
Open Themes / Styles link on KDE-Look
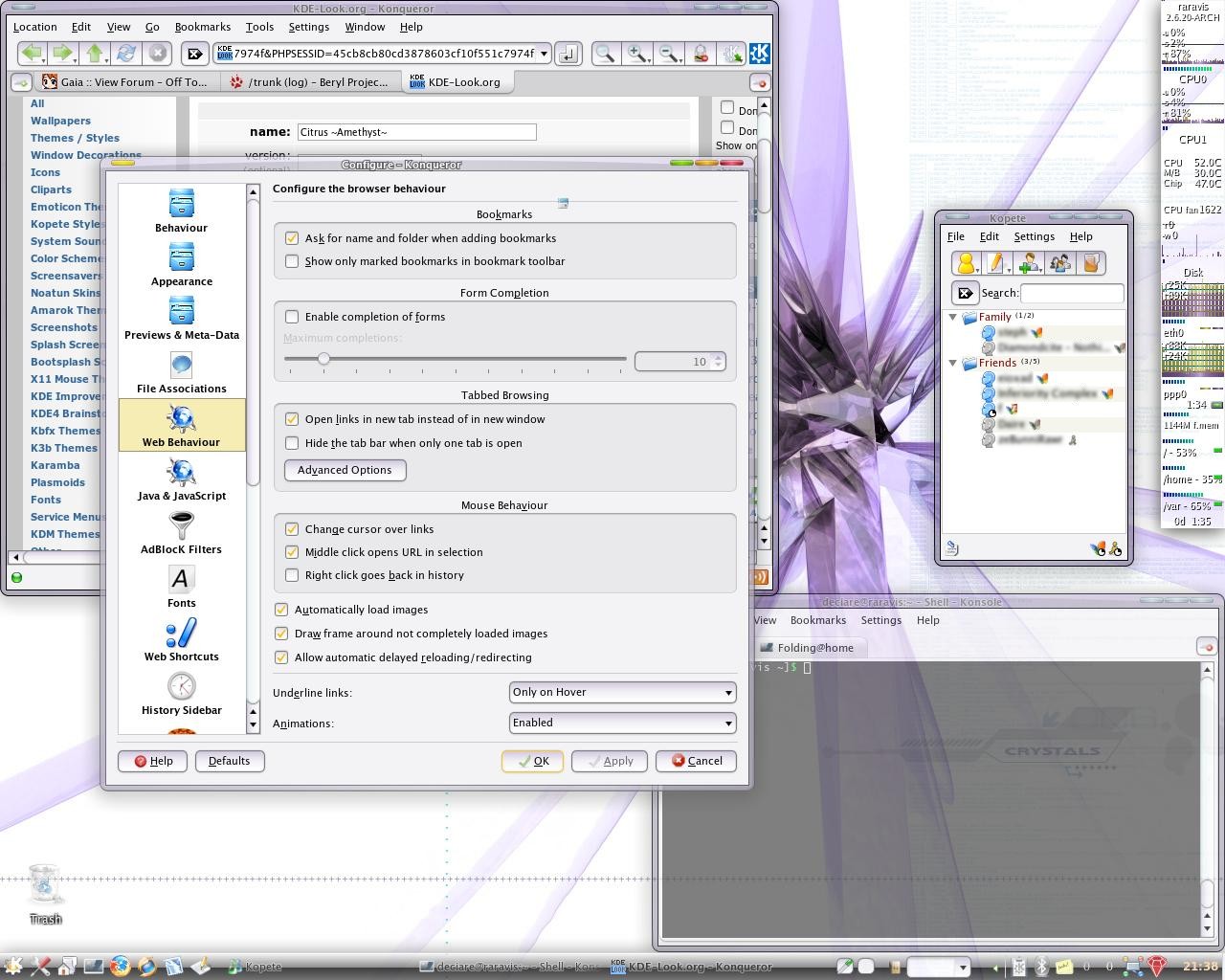[x=75, y=138]
